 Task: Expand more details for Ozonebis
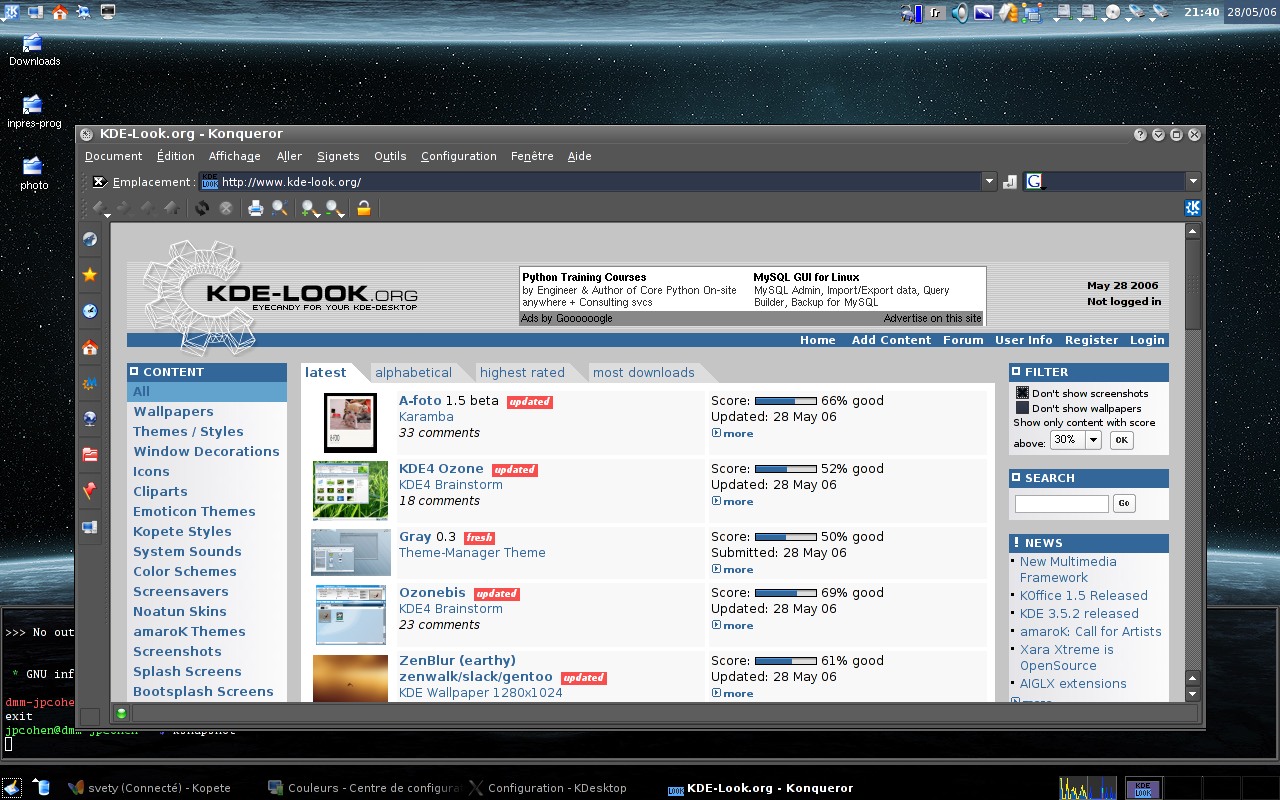733,625
